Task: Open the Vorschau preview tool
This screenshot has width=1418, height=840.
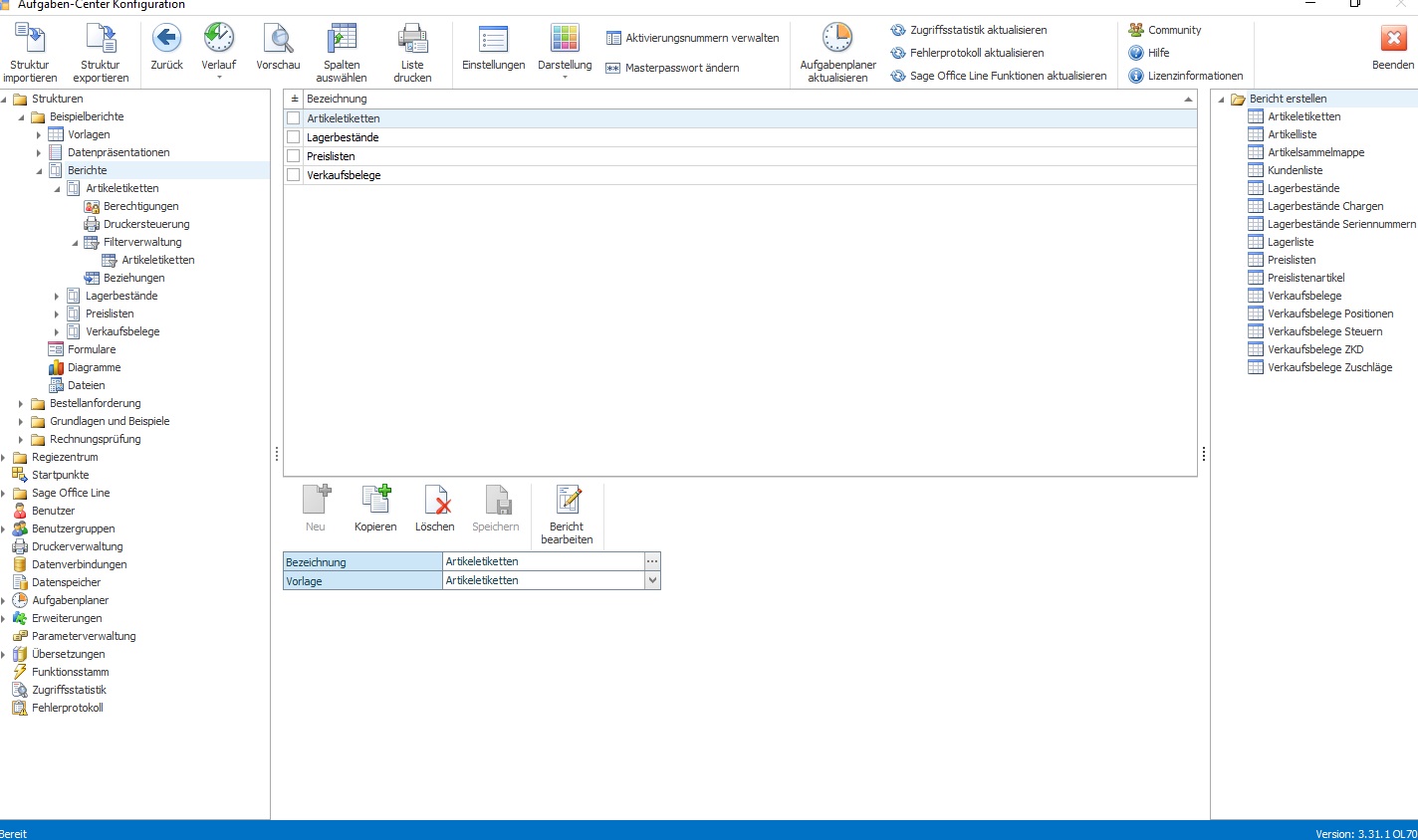Action: point(278,39)
